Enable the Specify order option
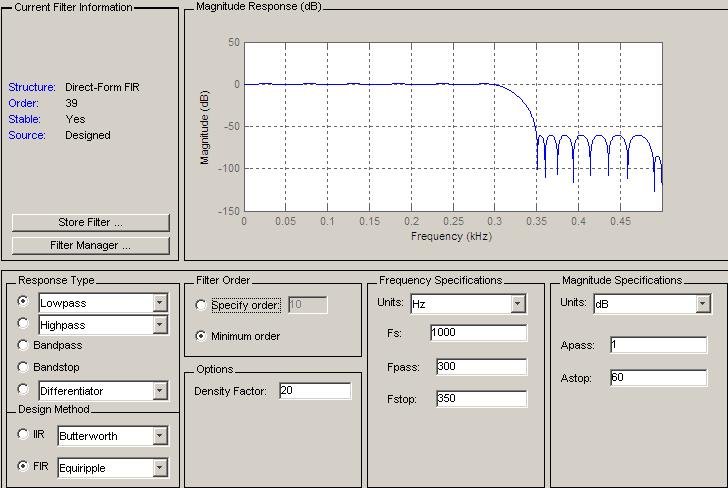This screenshot has height=488, width=728. pyautogui.click(x=202, y=305)
